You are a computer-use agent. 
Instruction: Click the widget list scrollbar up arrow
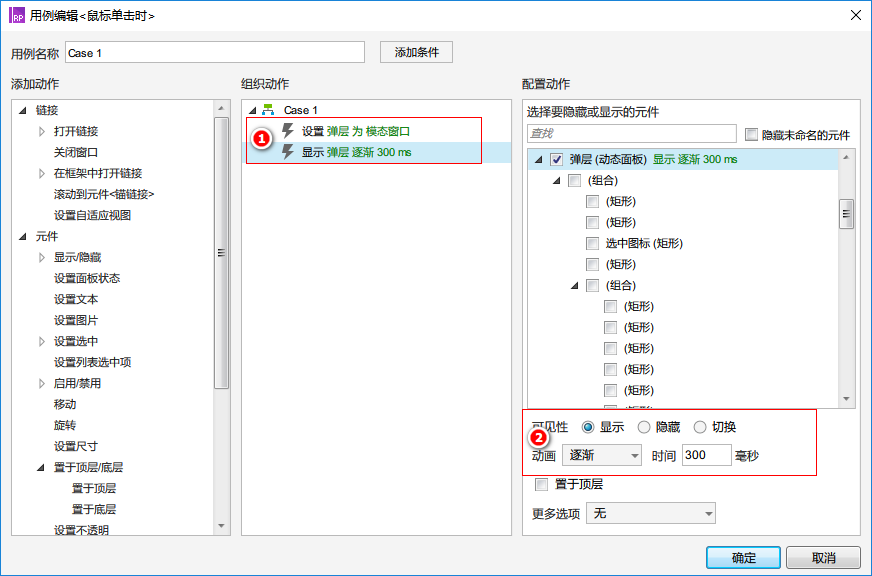point(846,158)
